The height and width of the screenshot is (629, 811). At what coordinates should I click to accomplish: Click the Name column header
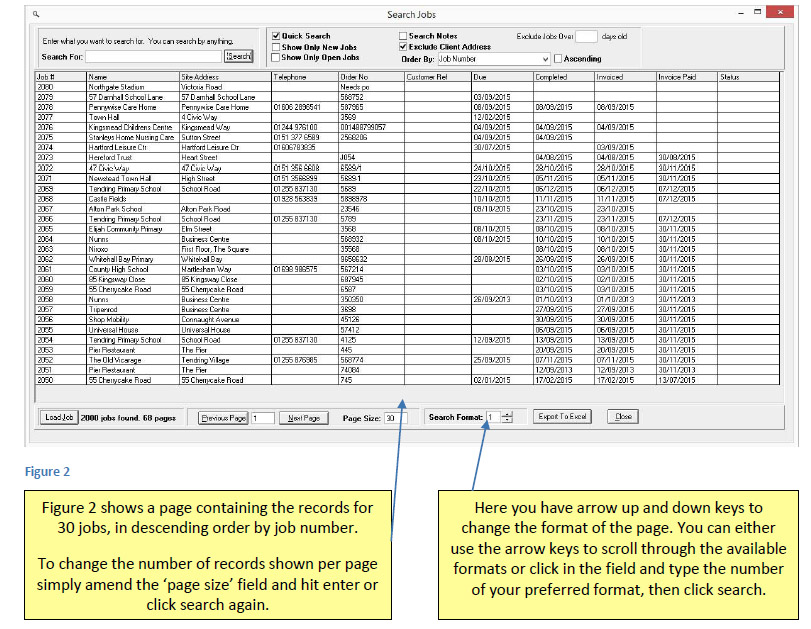point(133,77)
